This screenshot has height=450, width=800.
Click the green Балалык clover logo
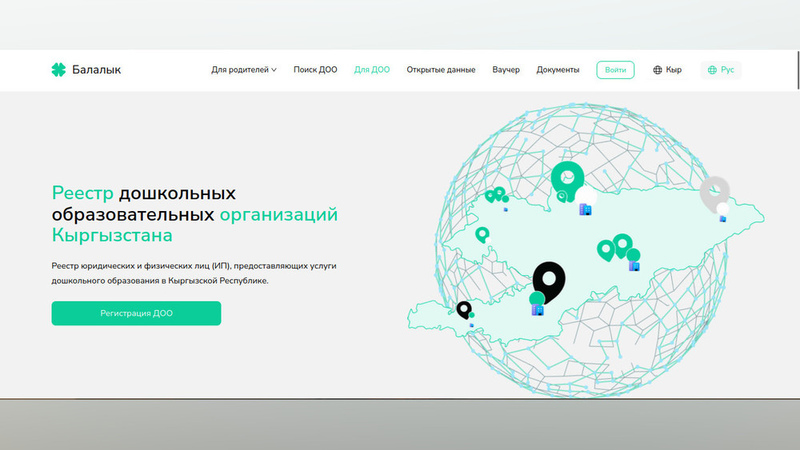(x=58, y=70)
